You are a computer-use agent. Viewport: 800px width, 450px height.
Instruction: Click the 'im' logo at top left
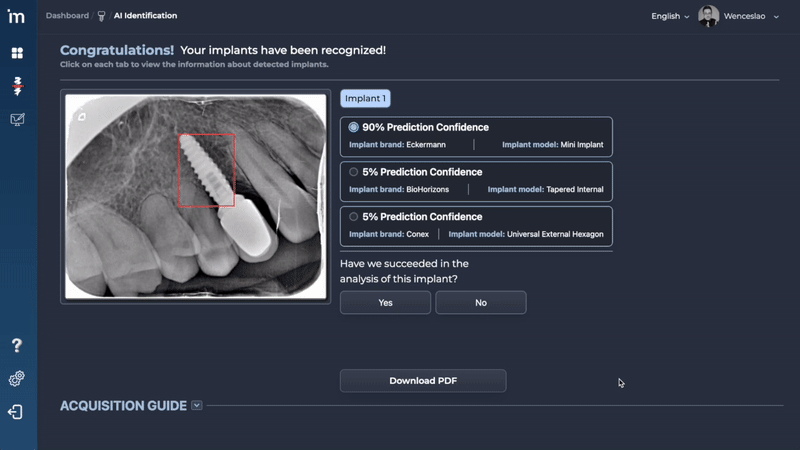17,17
